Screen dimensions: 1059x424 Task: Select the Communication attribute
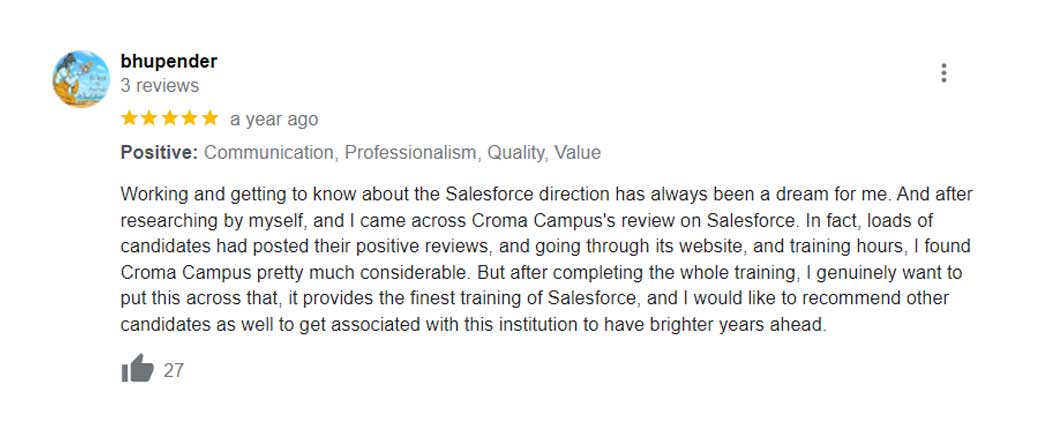[269, 153]
